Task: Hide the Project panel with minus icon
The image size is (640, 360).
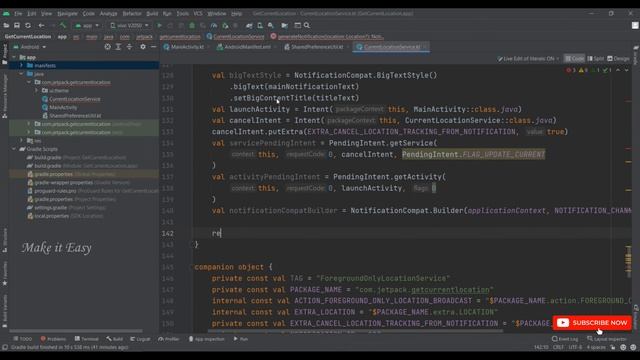Action: (153, 47)
